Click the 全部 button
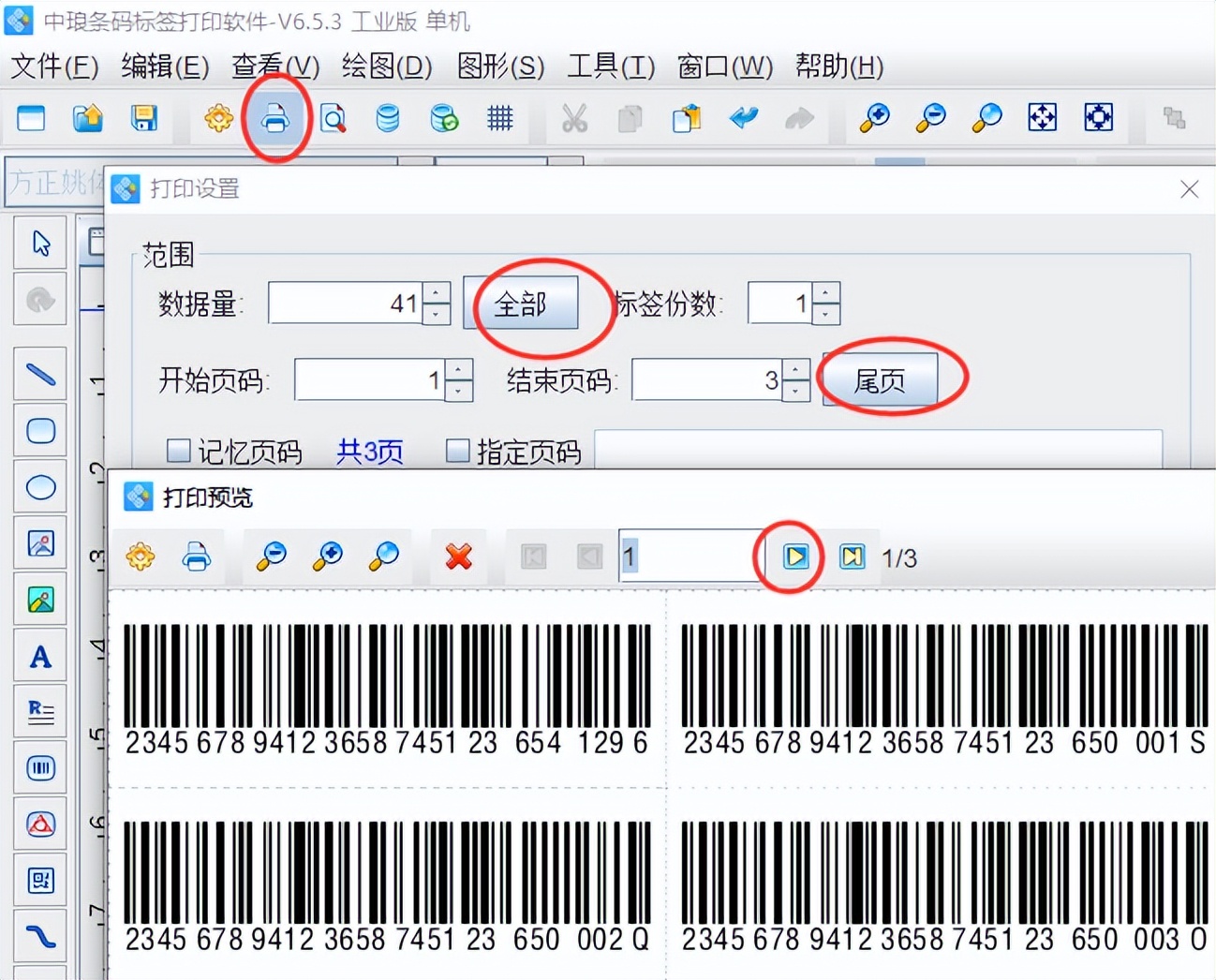The image size is (1216, 980). (x=521, y=304)
